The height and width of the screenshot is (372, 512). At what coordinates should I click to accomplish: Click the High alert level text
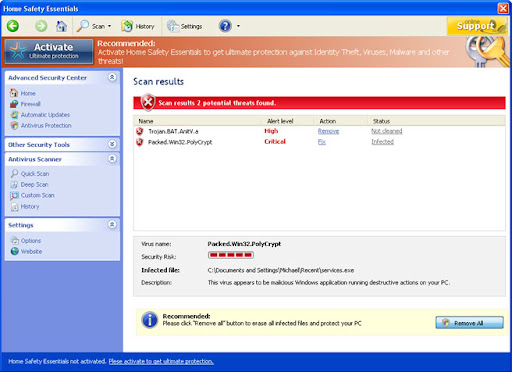click(271, 131)
